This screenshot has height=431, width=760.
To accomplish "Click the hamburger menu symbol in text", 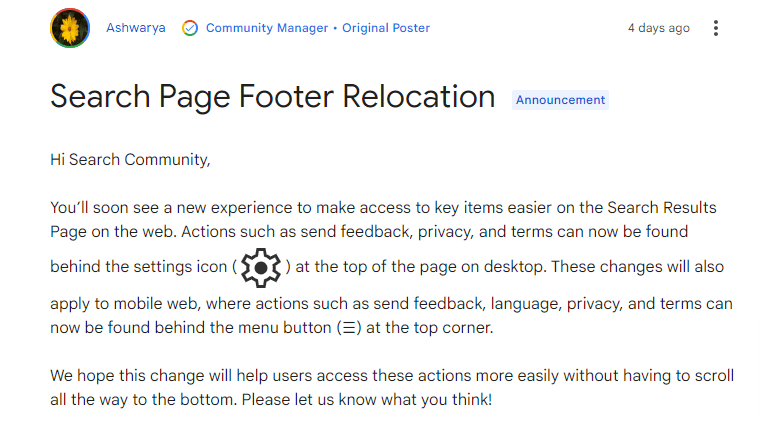I will [349, 328].
